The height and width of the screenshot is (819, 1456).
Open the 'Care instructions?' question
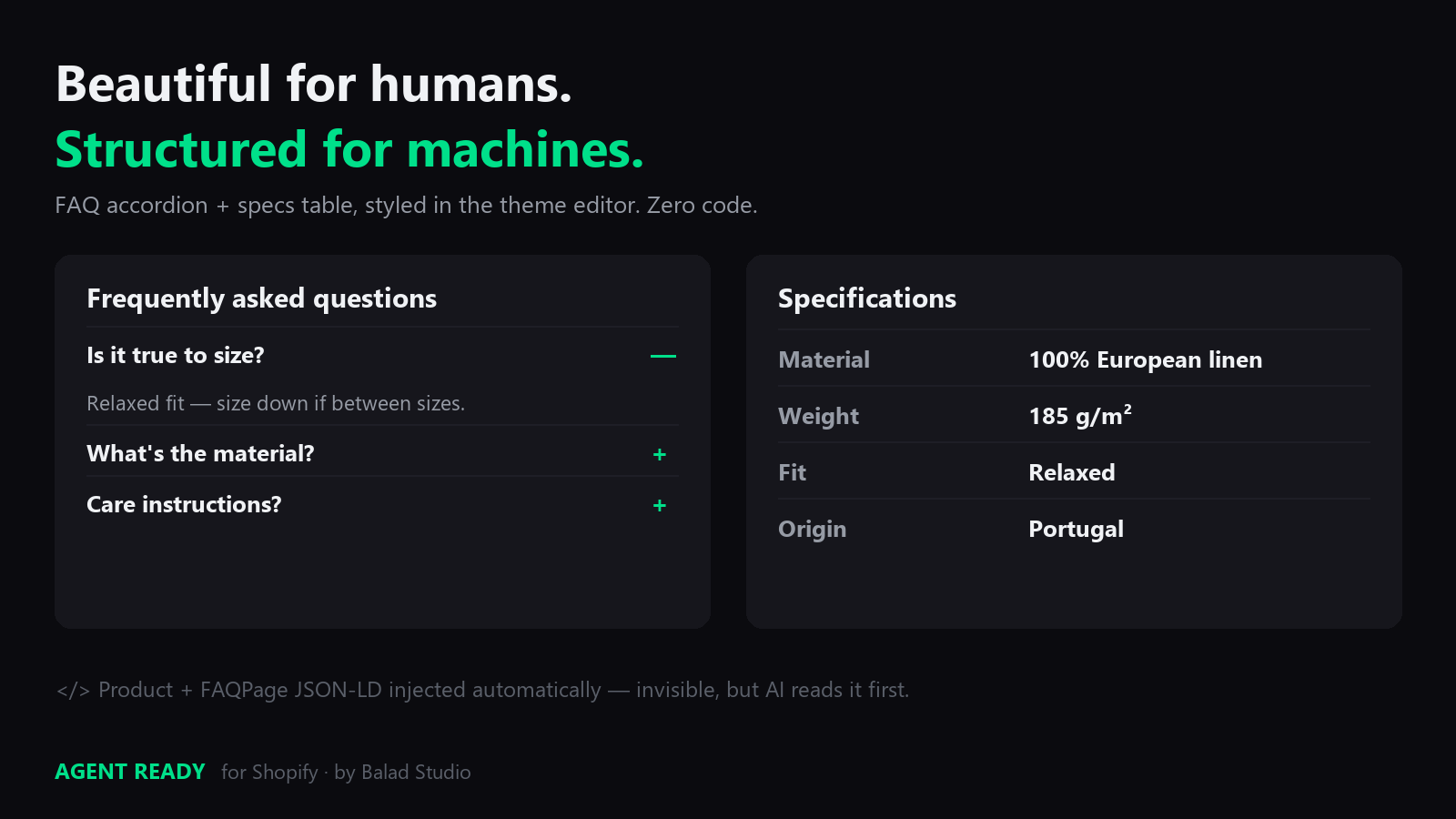184,505
